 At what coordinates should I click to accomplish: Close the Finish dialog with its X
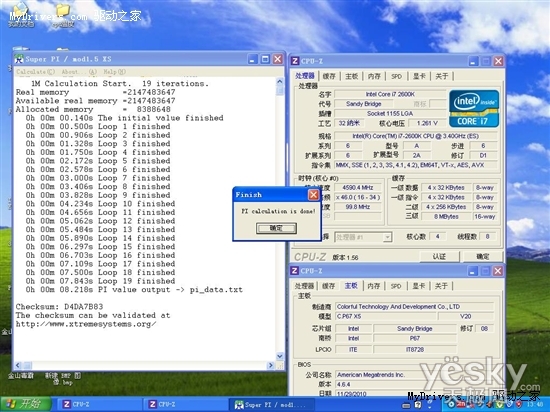coord(313,195)
